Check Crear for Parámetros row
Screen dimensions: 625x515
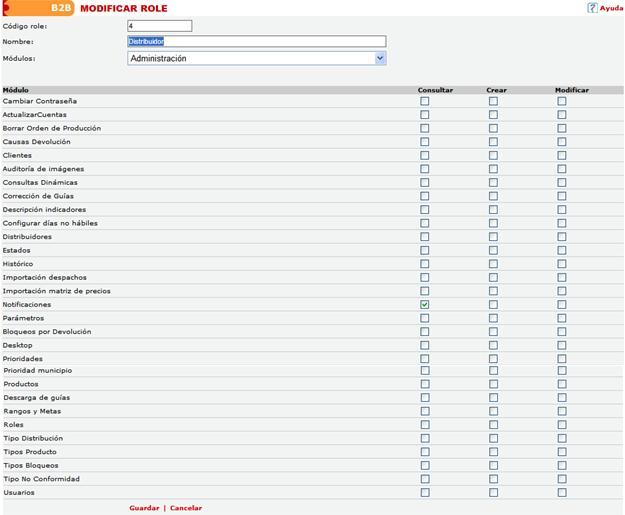493,318
